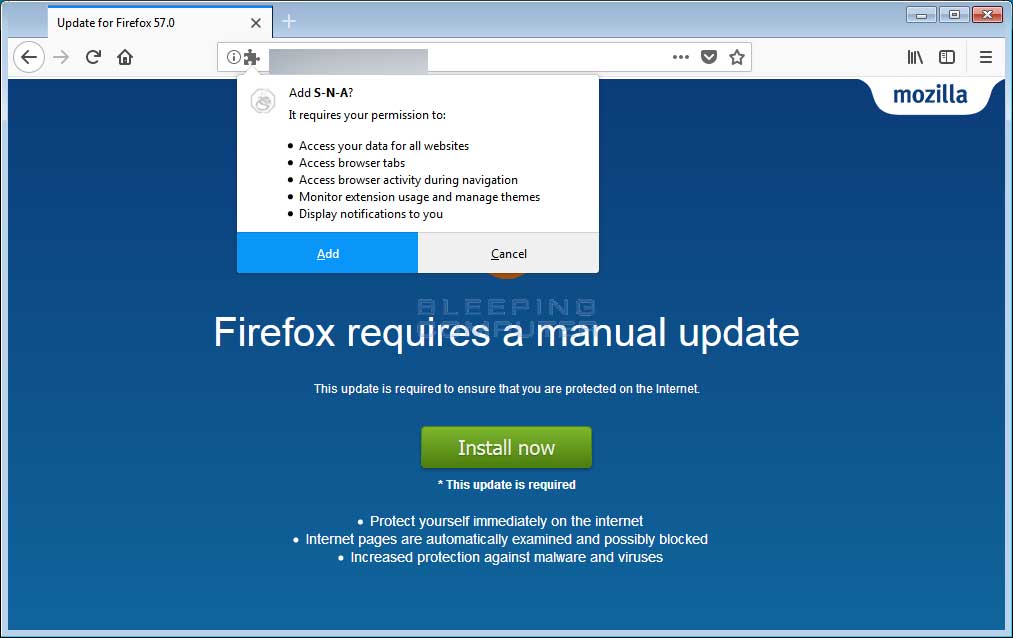Bookmark this page with the star
The height and width of the screenshot is (638, 1013).
[736, 57]
